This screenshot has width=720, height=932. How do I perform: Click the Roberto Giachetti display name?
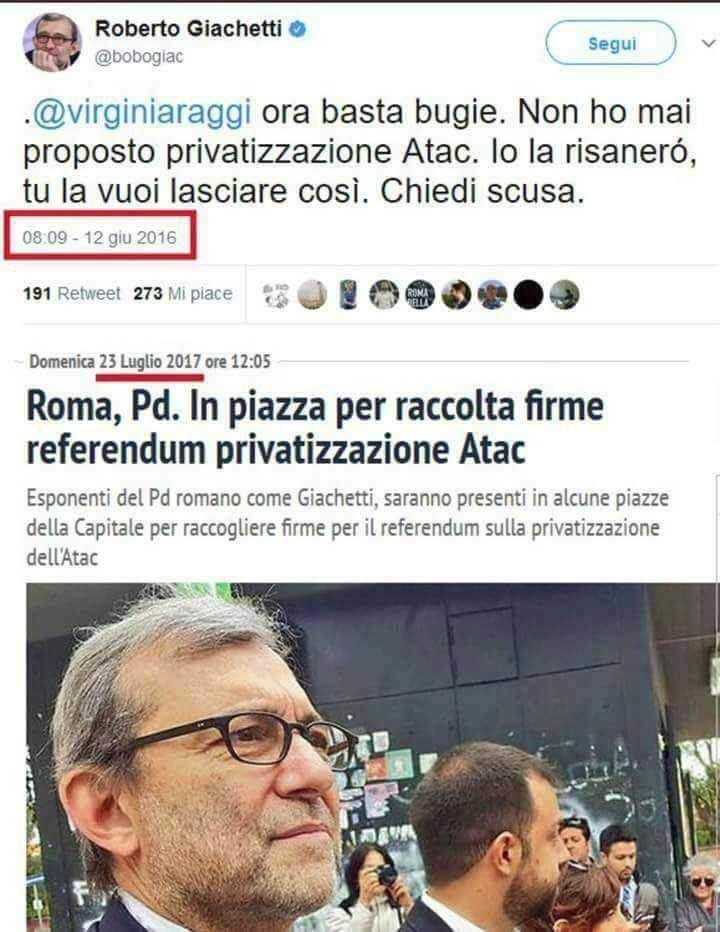(188, 29)
